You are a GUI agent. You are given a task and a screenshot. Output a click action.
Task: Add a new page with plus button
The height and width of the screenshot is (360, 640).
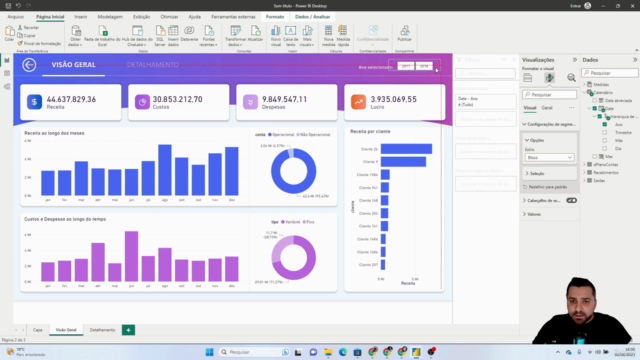[x=128, y=330]
